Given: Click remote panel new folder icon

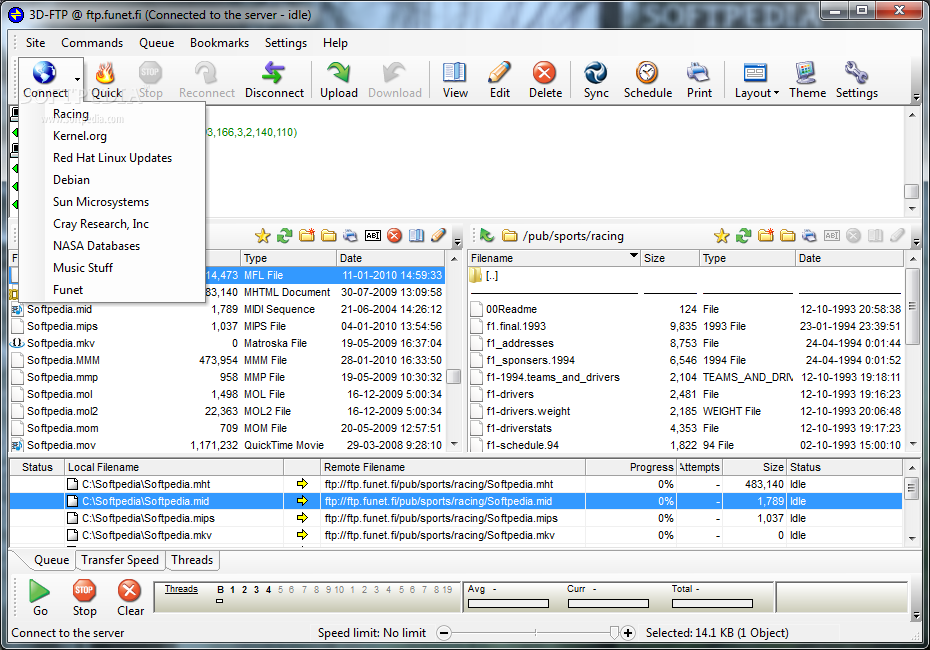Looking at the screenshot, I should [x=766, y=236].
